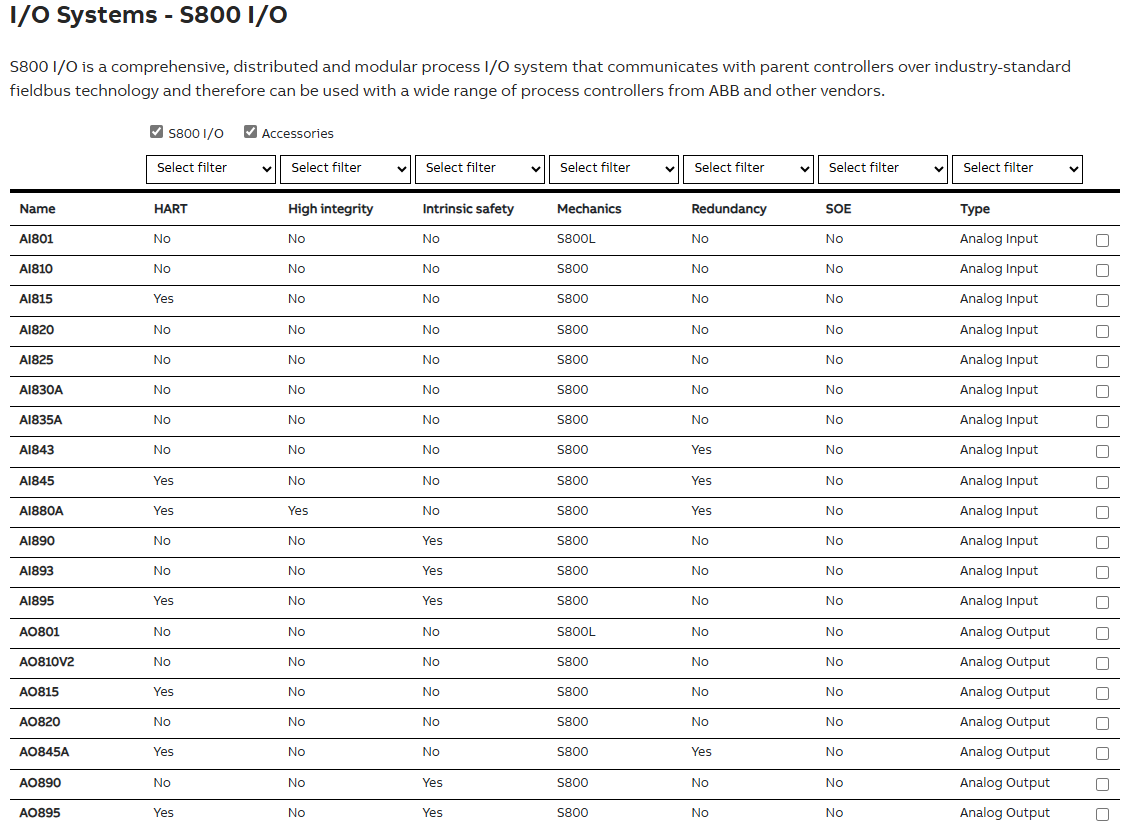Open the Type filter dropdown

coord(1017,169)
